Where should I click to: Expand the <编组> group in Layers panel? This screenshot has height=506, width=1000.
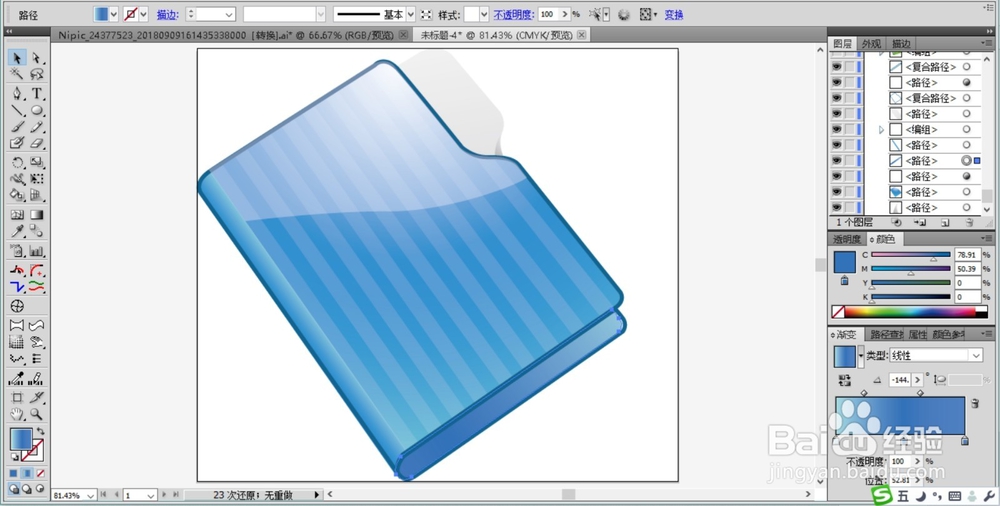pos(881,130)
